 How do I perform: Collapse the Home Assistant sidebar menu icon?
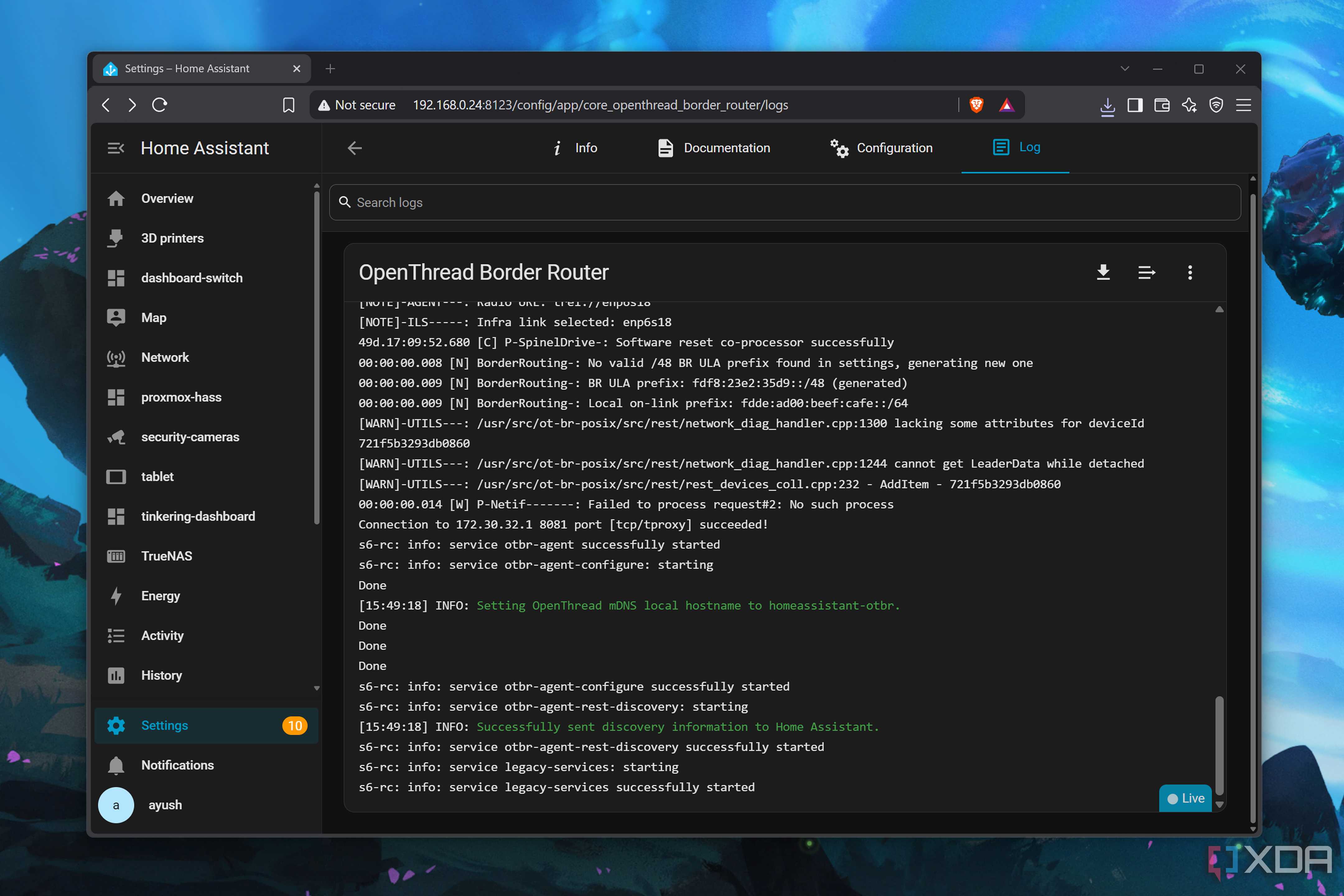click(116, 149)
